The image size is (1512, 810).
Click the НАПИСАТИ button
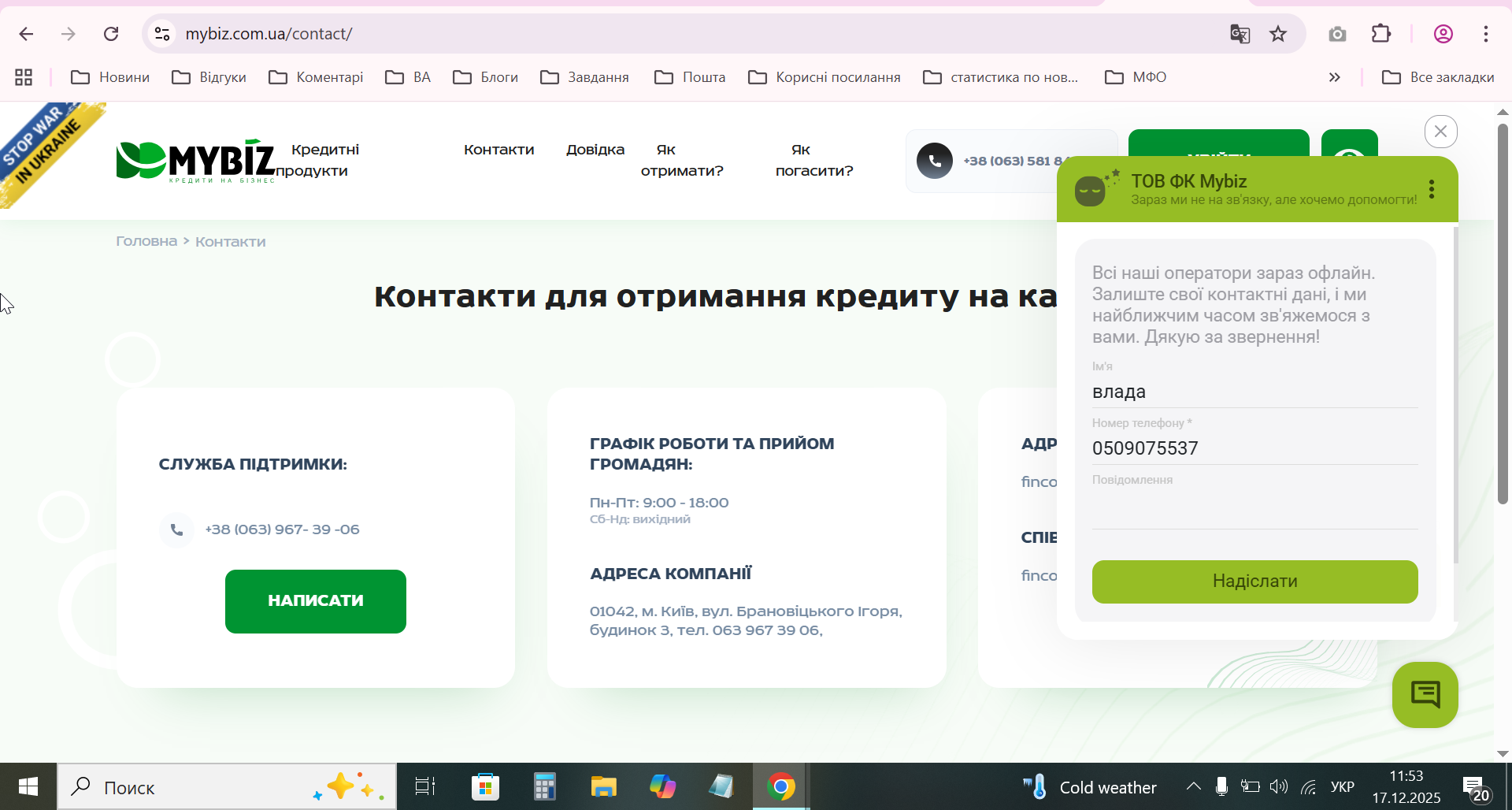[x=316, y=601]
